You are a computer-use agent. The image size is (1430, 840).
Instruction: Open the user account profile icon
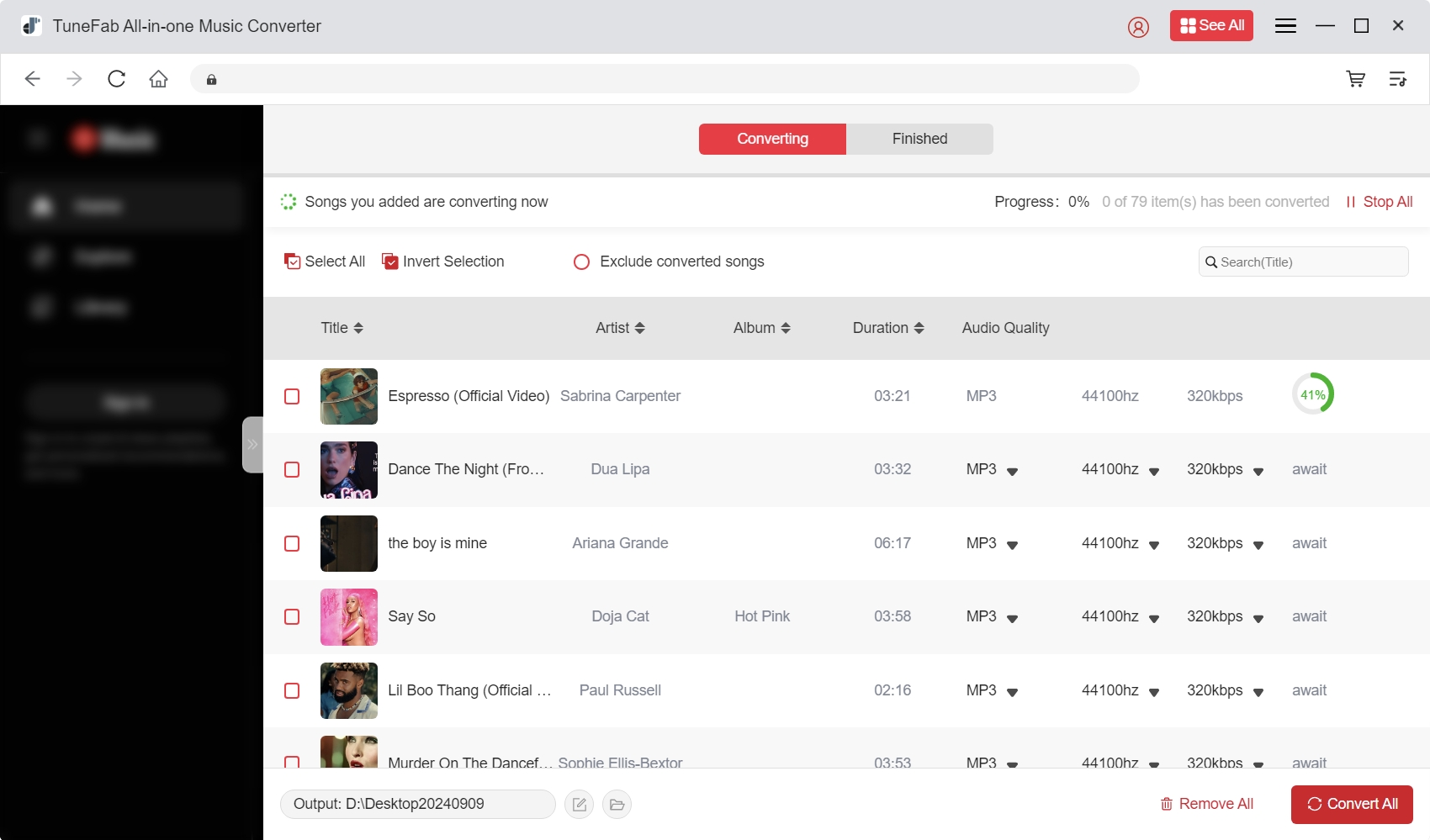pos(1138,27)
